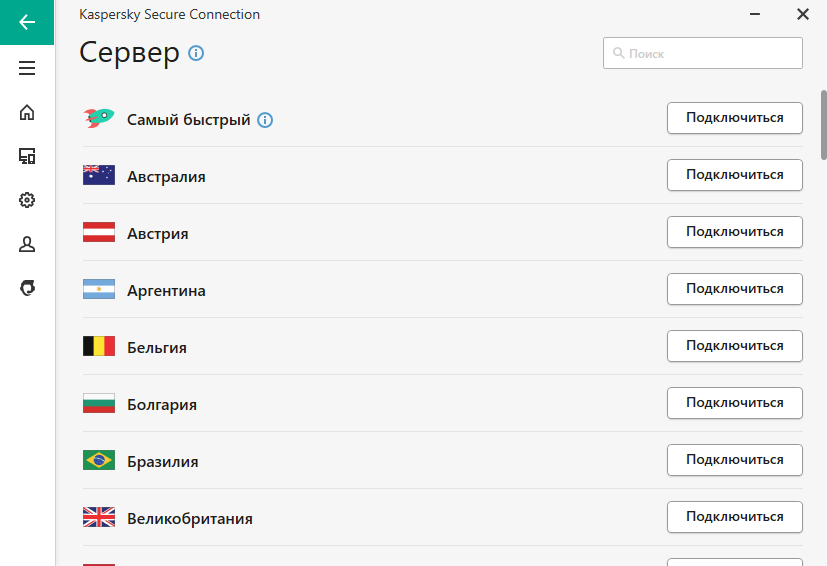Connect to the Болгария server
827x566 pixels.
click(x=735, y=402)
